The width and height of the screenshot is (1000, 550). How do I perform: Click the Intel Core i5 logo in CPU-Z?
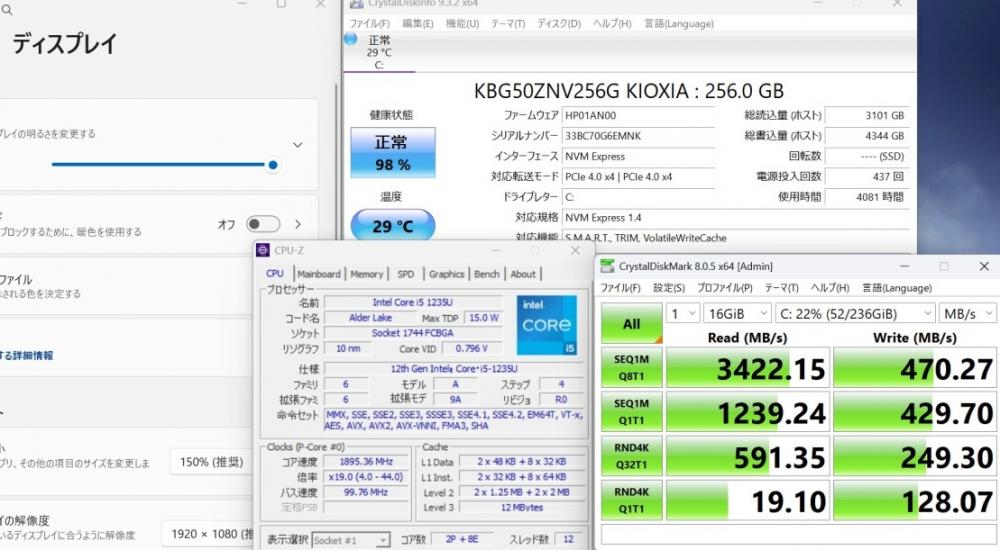tap(547, 325)
